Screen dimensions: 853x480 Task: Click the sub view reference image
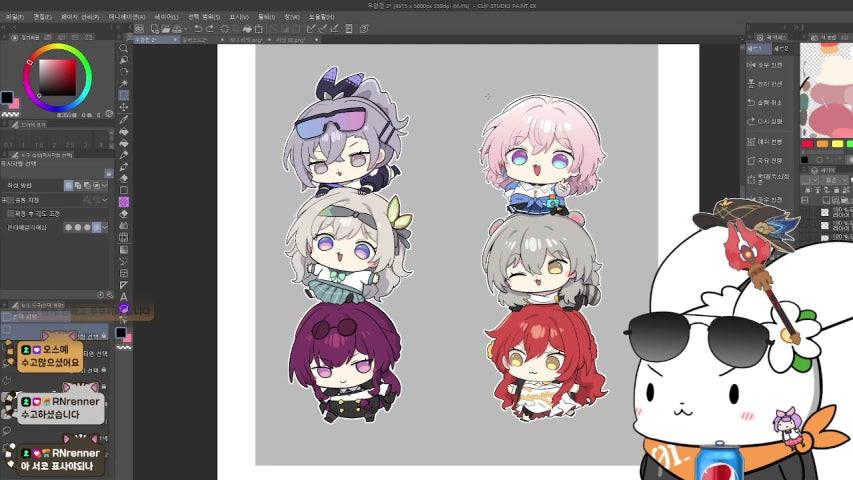(x=826, y=90)
